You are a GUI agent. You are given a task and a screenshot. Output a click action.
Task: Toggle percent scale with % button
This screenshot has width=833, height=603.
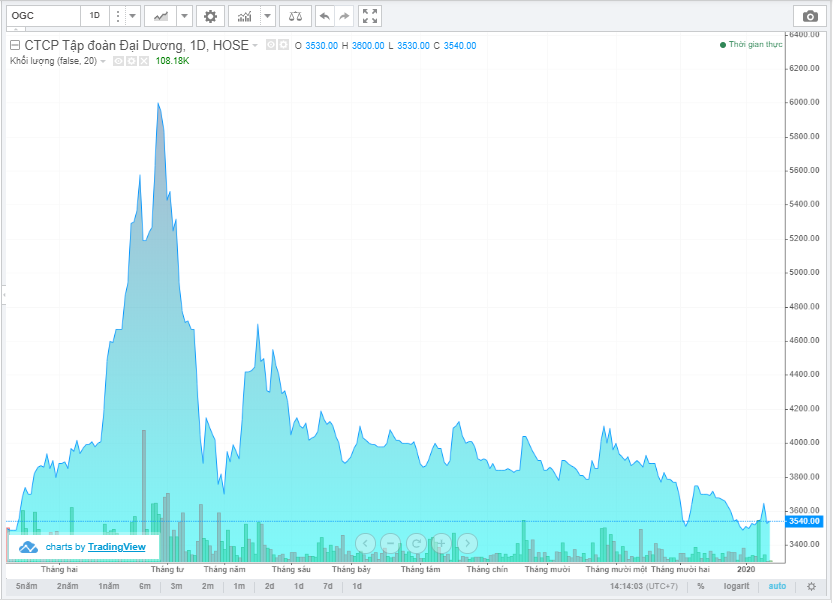click(x=701, y=586)
